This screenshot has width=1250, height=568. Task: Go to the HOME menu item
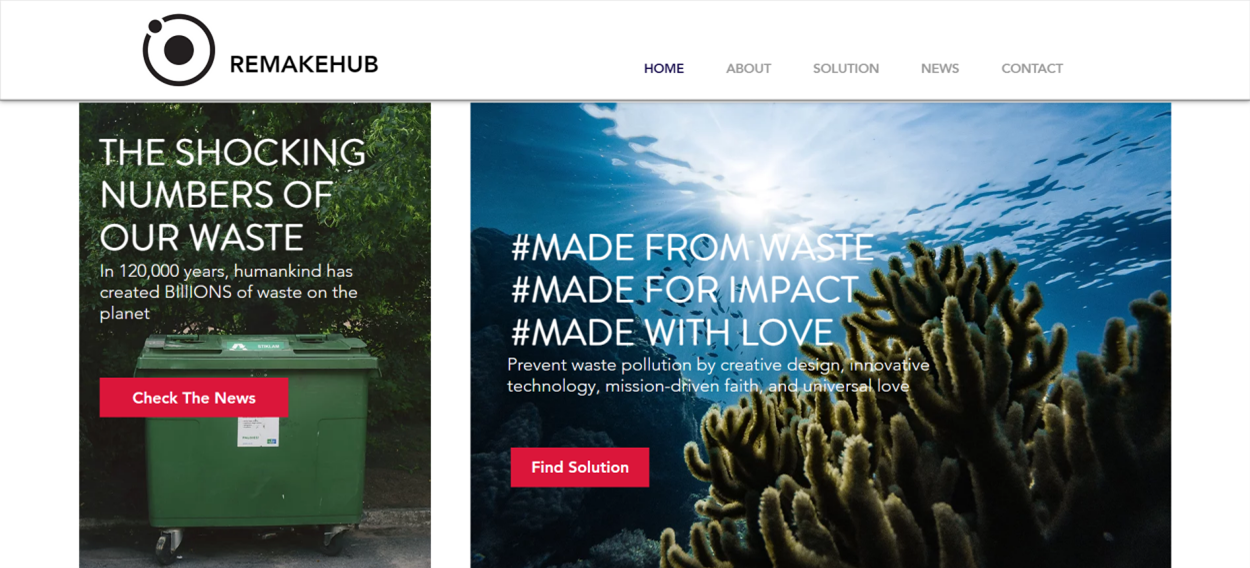pyautogui.click(x=664, y=68)
